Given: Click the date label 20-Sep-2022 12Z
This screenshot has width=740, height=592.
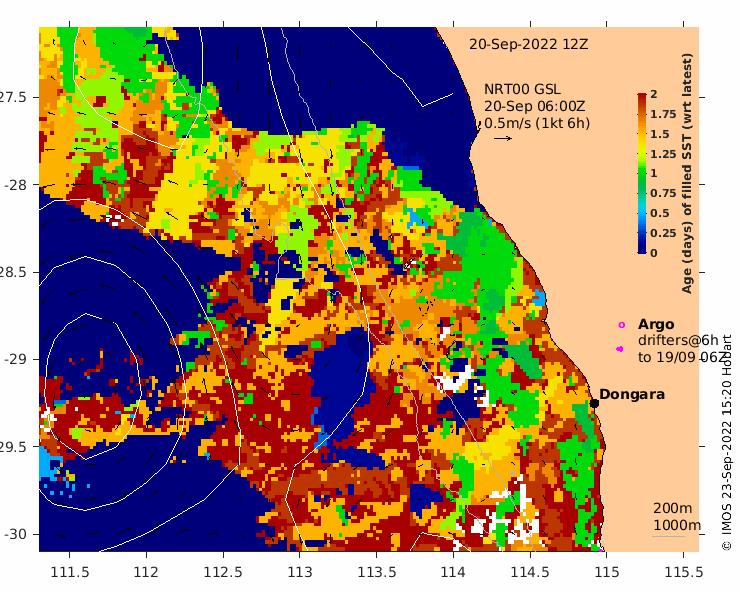Looking at the screenshot, I should (529, 44).
